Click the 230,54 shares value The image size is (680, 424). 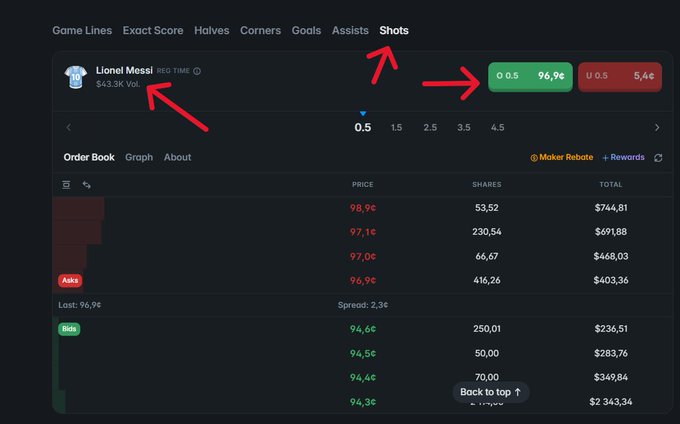point(487,232)
